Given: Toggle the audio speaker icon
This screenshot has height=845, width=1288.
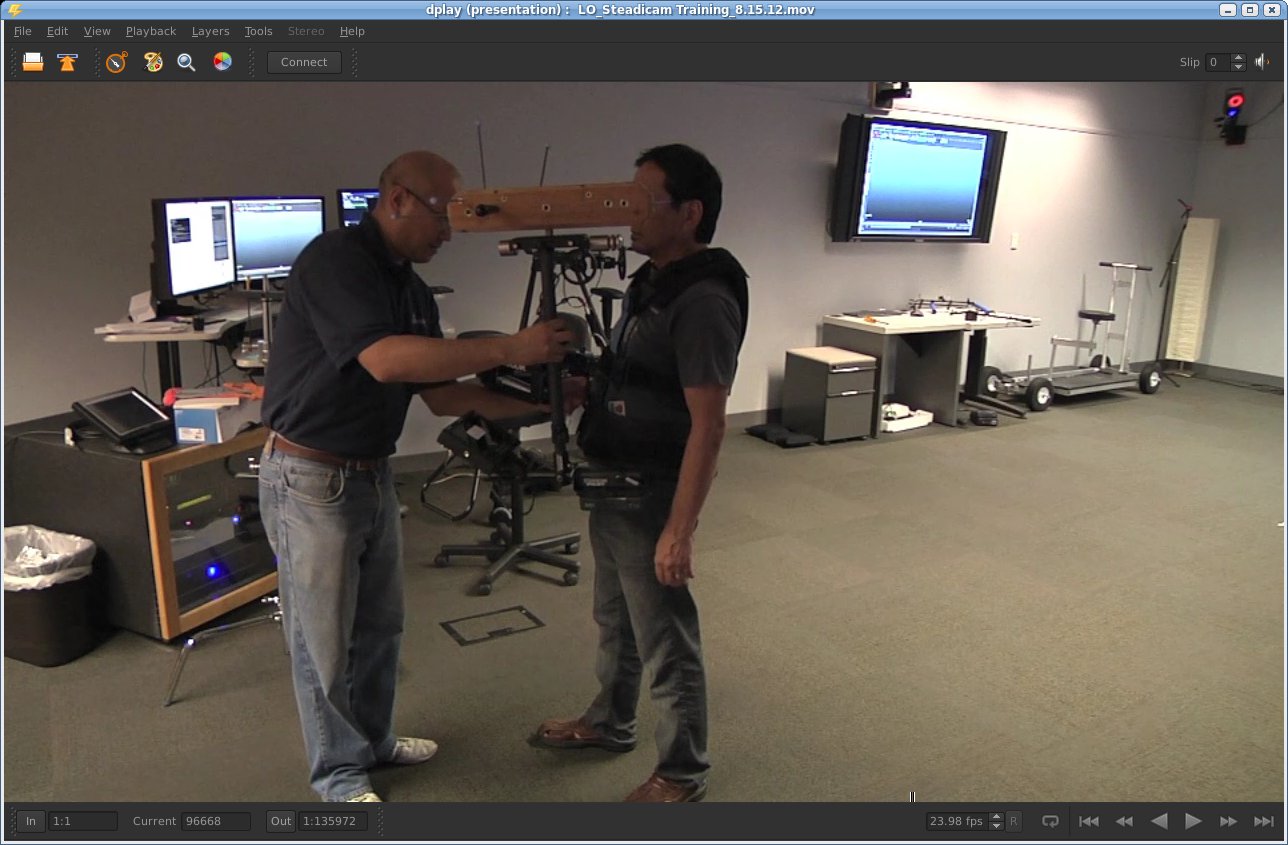Looking at the screenshot, I should point(1262,62).
